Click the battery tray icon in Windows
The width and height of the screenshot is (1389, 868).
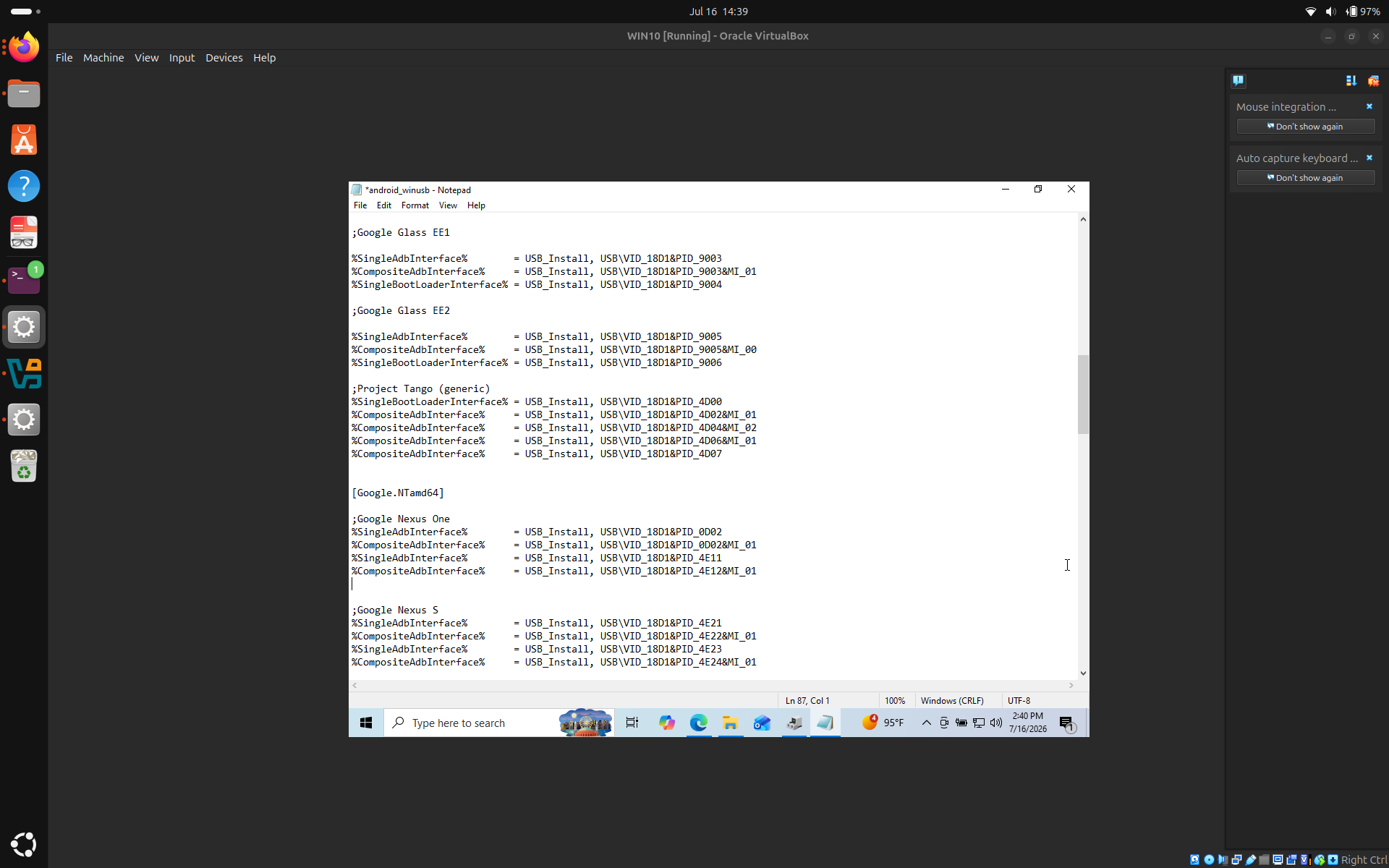pyautogui.click(x=961, y=723)
